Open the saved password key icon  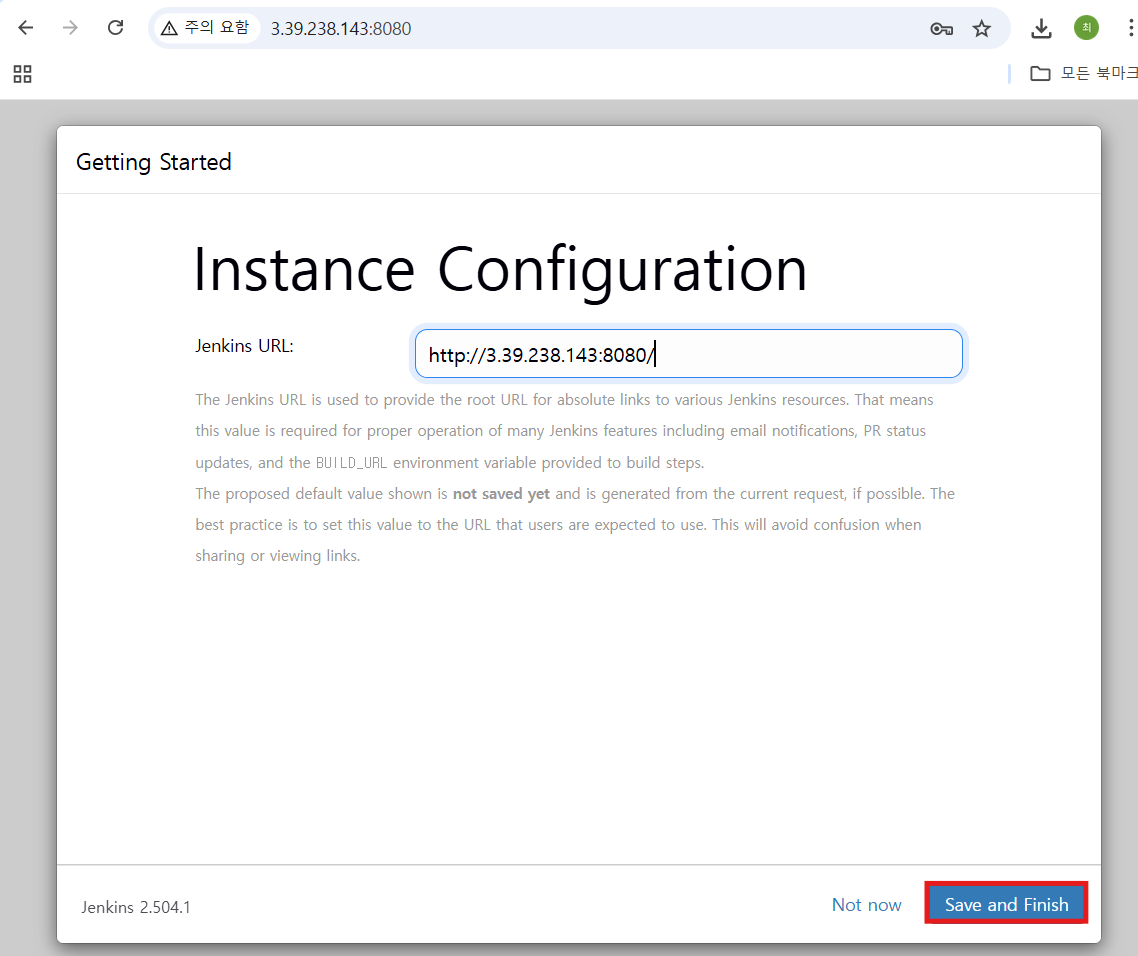pyautogui.click(x=941, y=29)
